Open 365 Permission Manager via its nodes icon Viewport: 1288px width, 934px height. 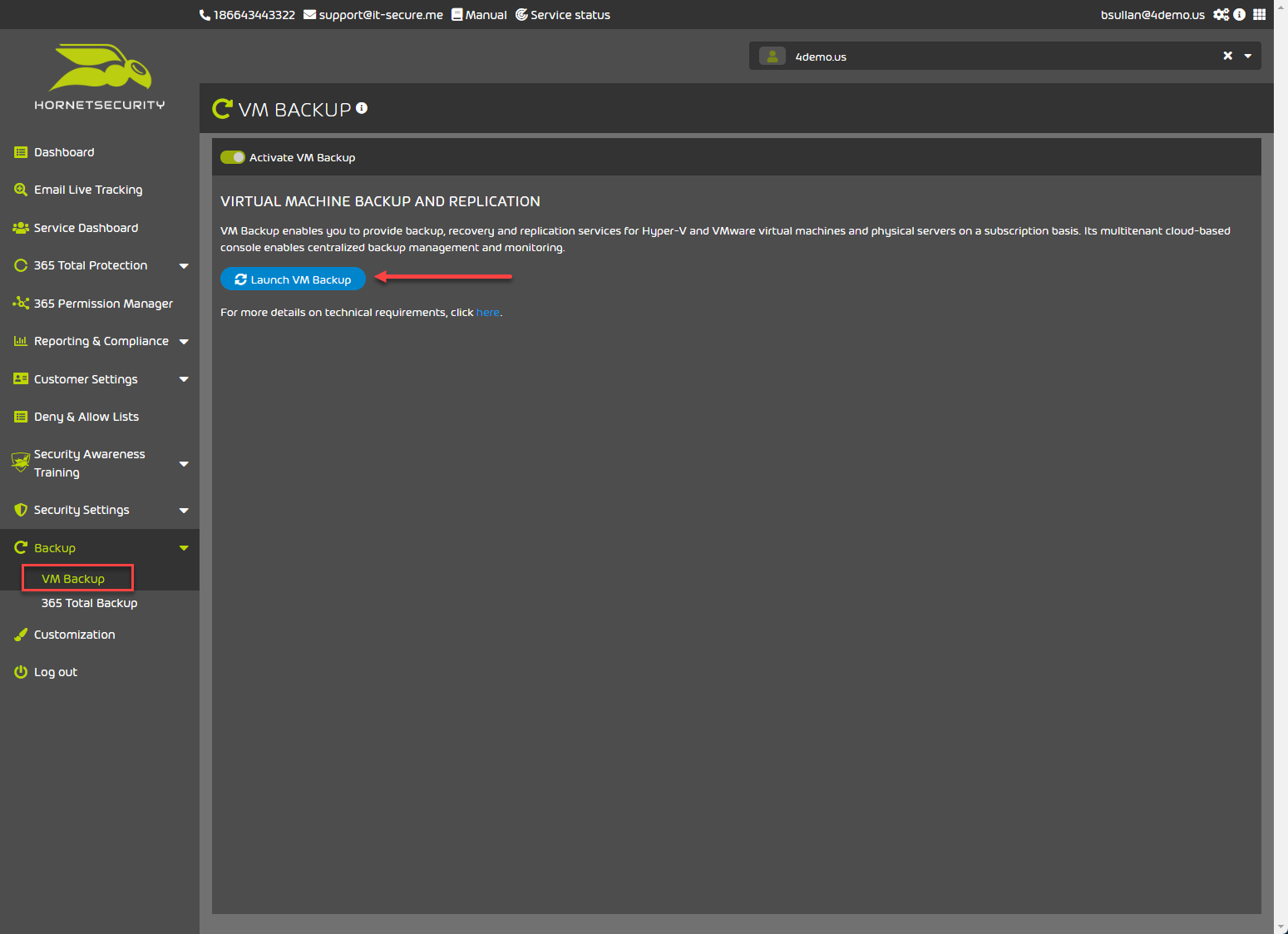21,304
